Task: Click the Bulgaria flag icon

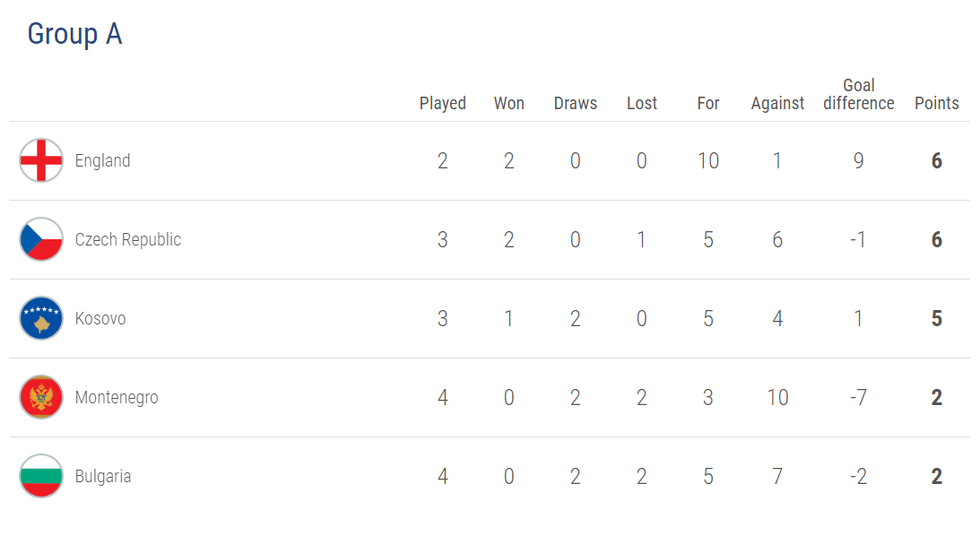Action: [x=41, y=477]
